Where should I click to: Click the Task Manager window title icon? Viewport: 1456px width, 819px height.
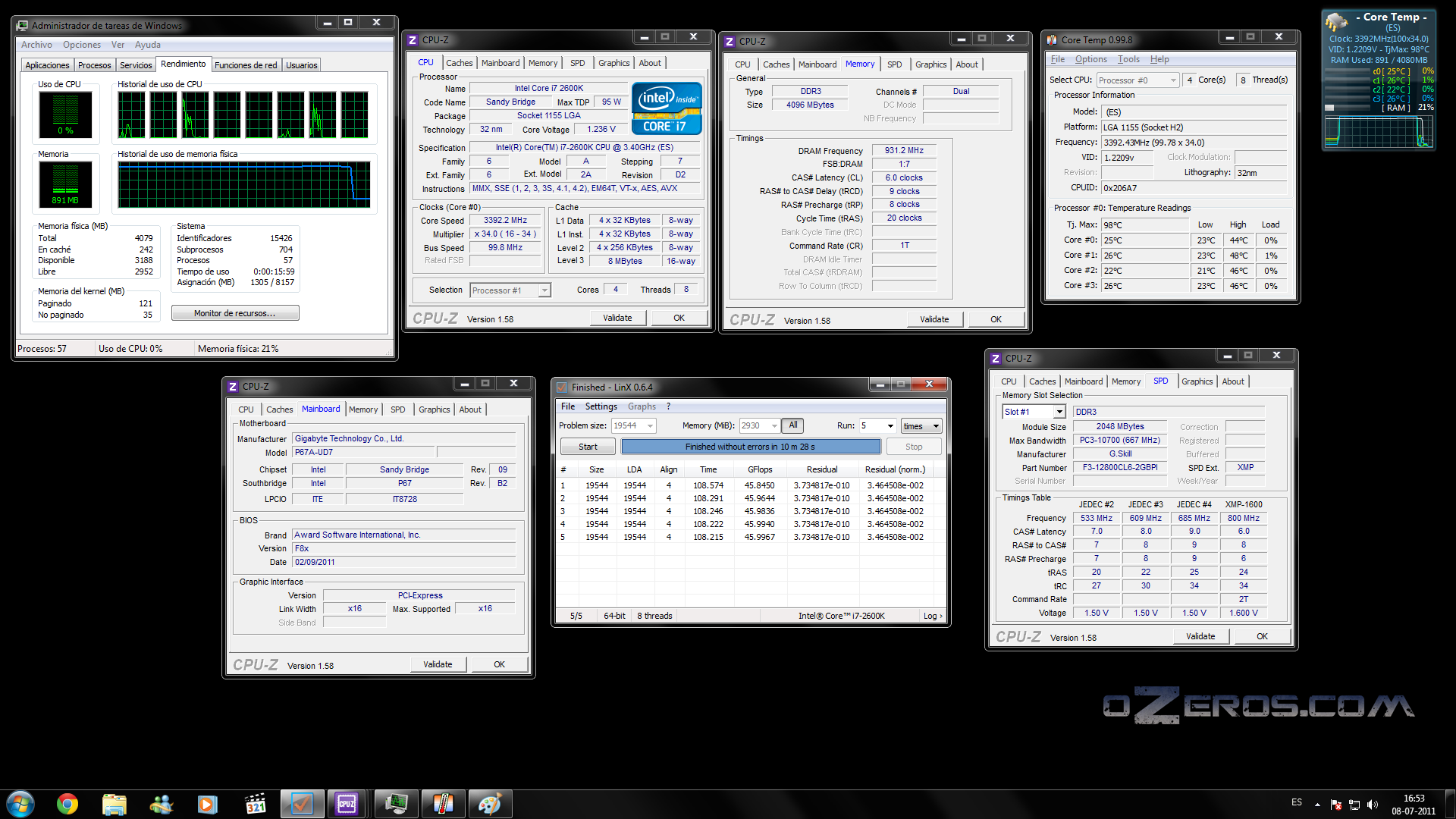click(23, 26)
